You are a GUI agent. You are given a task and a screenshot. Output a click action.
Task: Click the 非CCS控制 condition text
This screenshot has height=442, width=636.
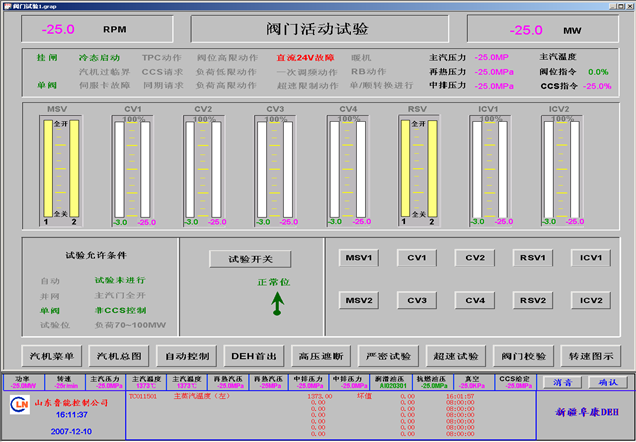pyautogui.click(x=120, y=311)
